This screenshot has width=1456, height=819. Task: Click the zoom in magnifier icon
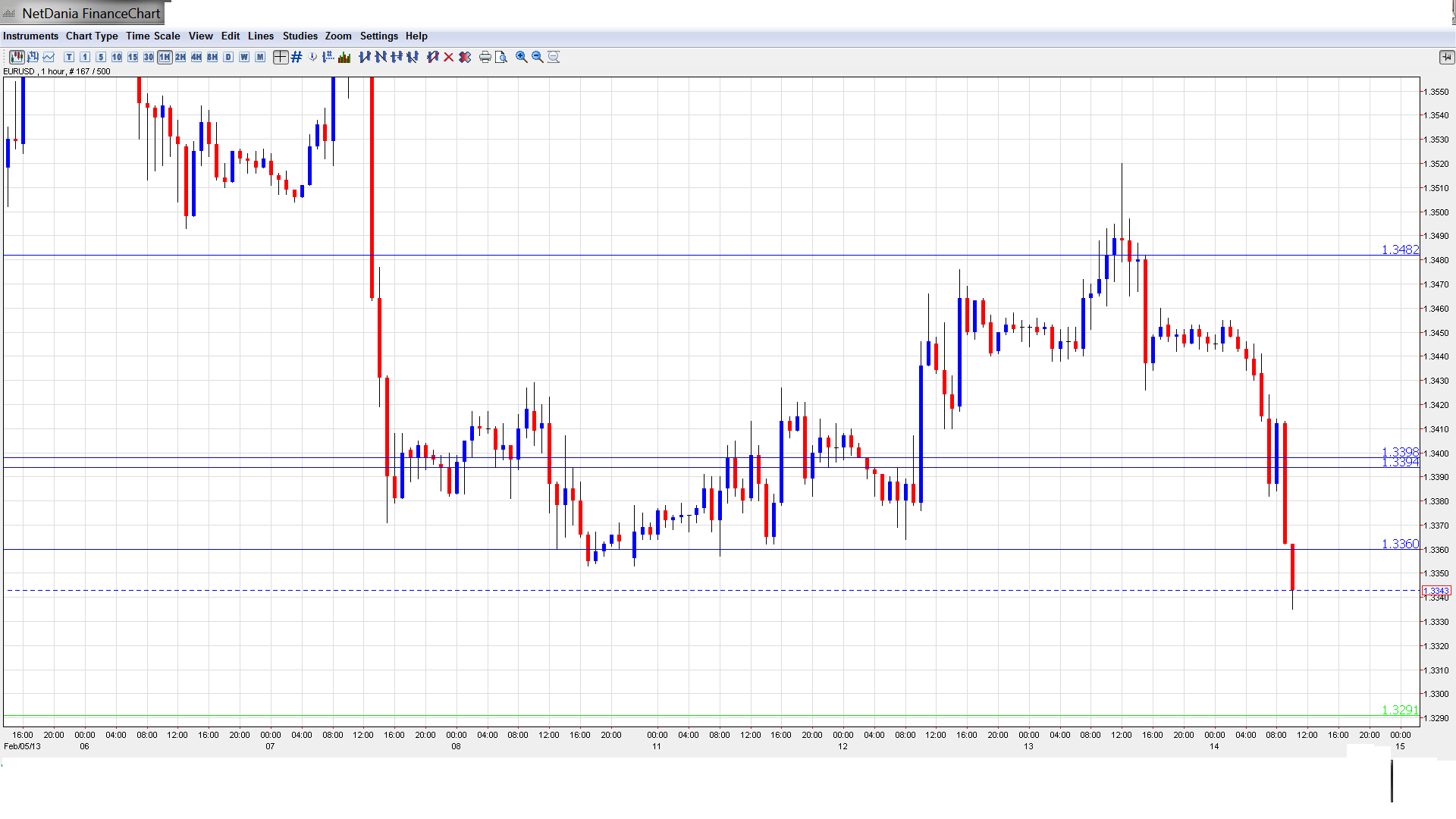point(522,57)
